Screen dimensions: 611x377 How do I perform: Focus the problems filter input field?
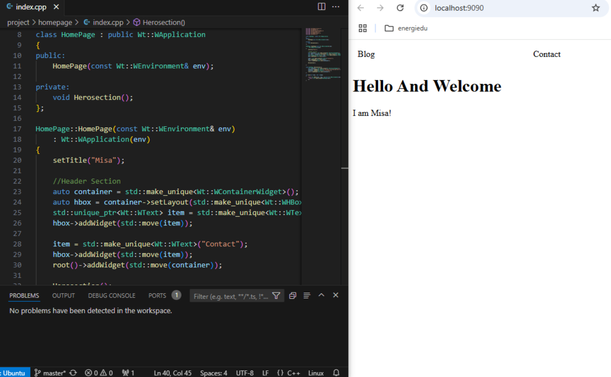(231, 296)
